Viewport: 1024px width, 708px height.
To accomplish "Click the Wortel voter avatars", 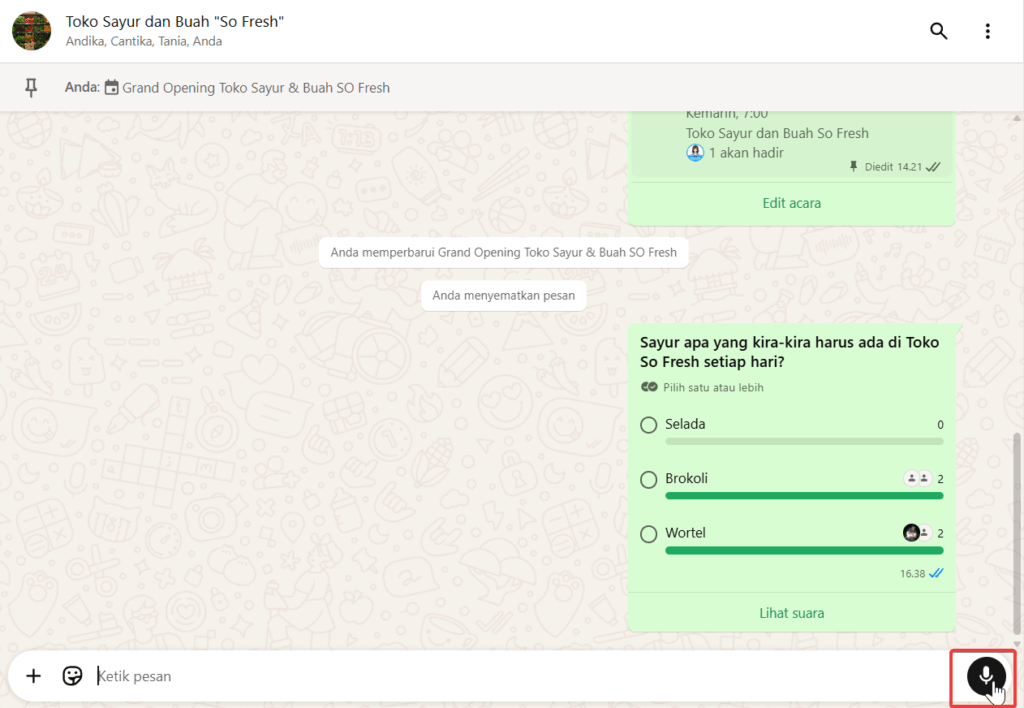I will (916, 533).
